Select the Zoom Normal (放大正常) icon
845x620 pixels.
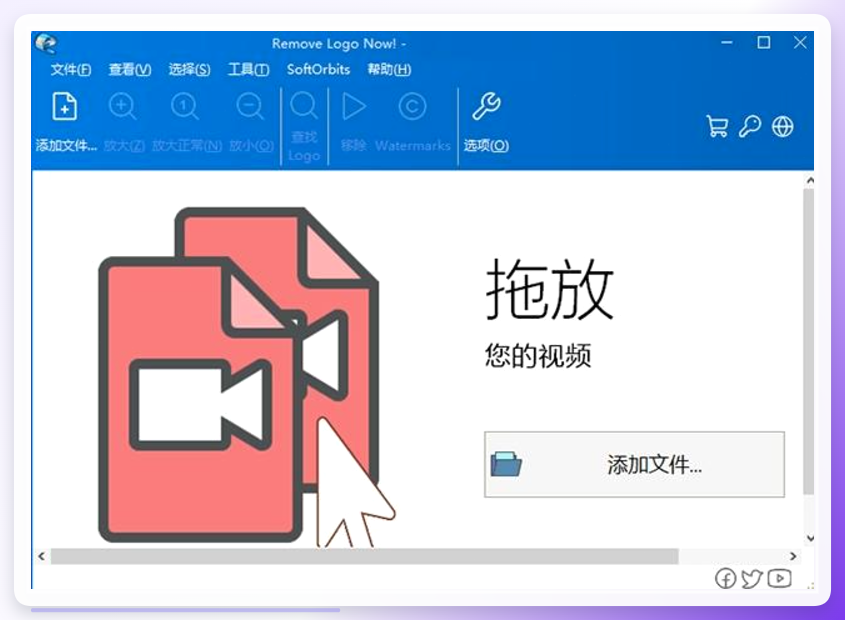coord(185,106)
